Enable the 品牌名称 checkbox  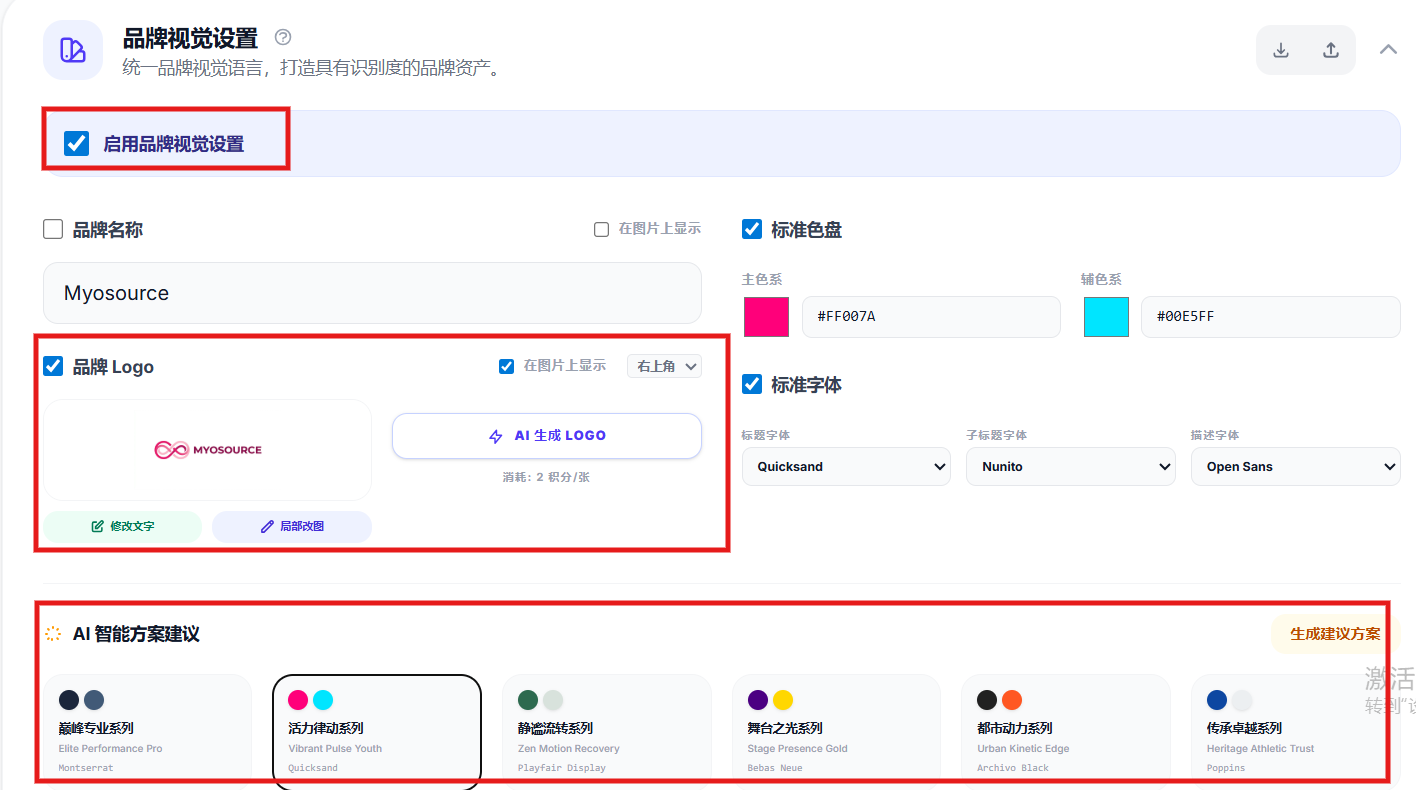click(53, 230)
